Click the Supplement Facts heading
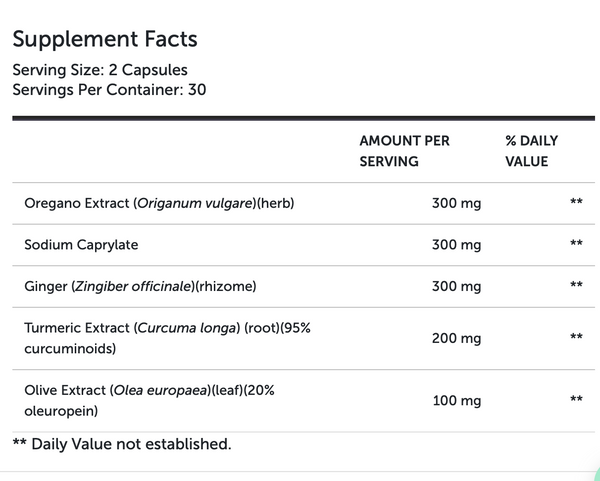Screen dimensions: 600x481 pos(105,39)
